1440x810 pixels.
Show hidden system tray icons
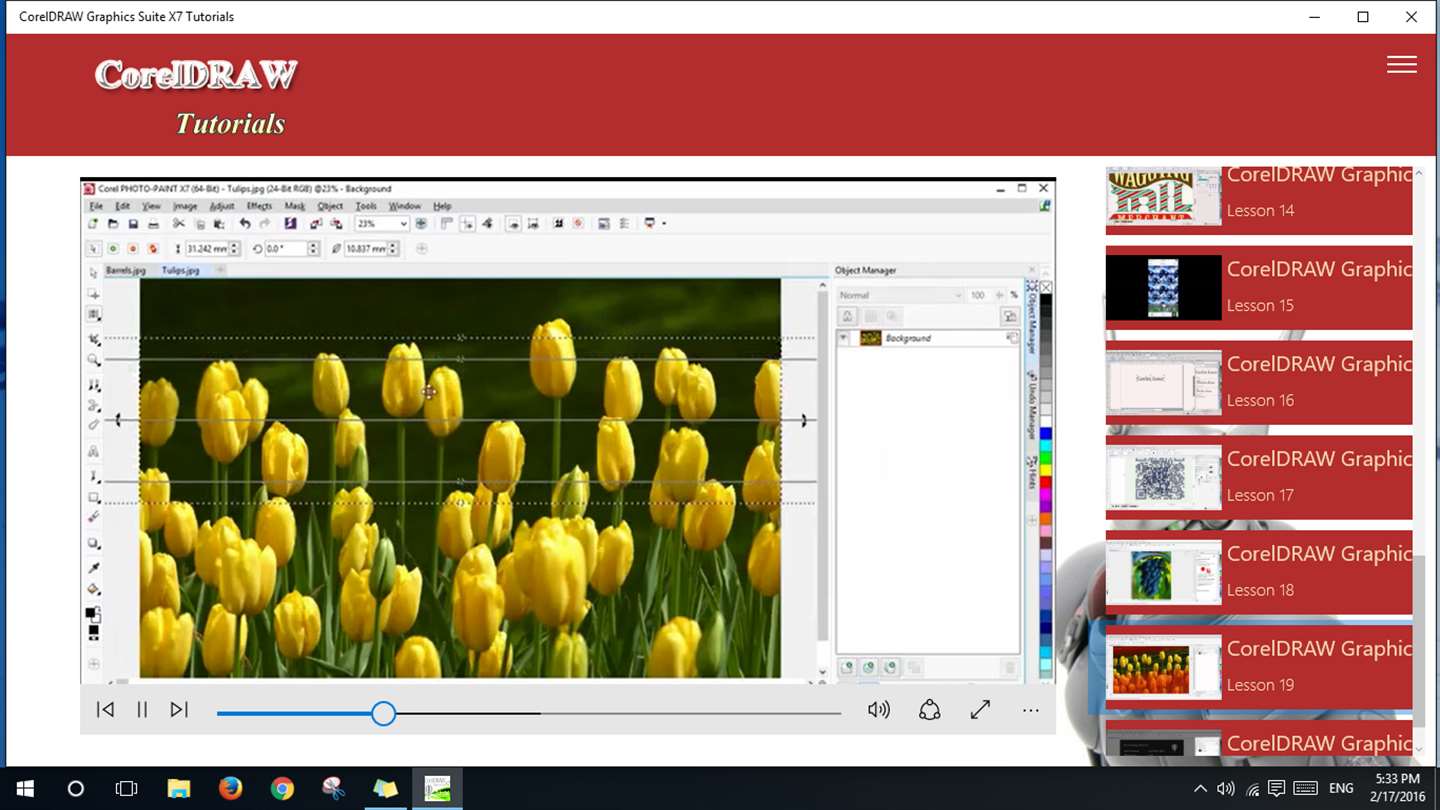1200,789
